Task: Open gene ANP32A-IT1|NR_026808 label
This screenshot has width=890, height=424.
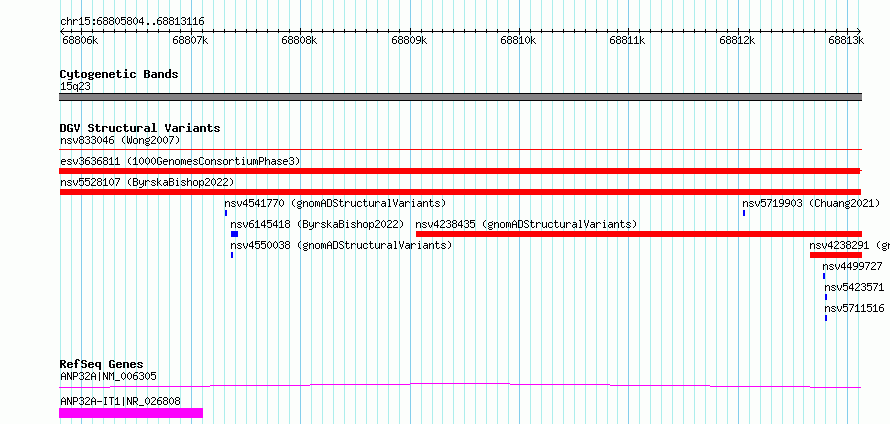Action: click(x=120, y=401)
